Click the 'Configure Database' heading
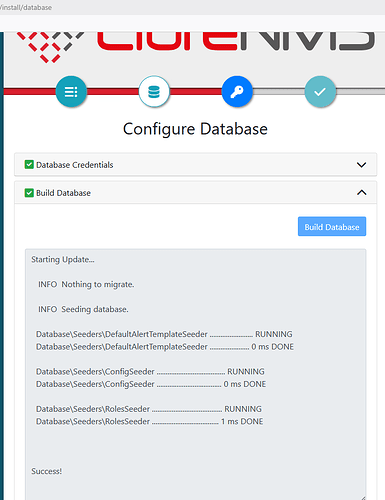This screenshot has width=385, height=500. tap(195, 129)
